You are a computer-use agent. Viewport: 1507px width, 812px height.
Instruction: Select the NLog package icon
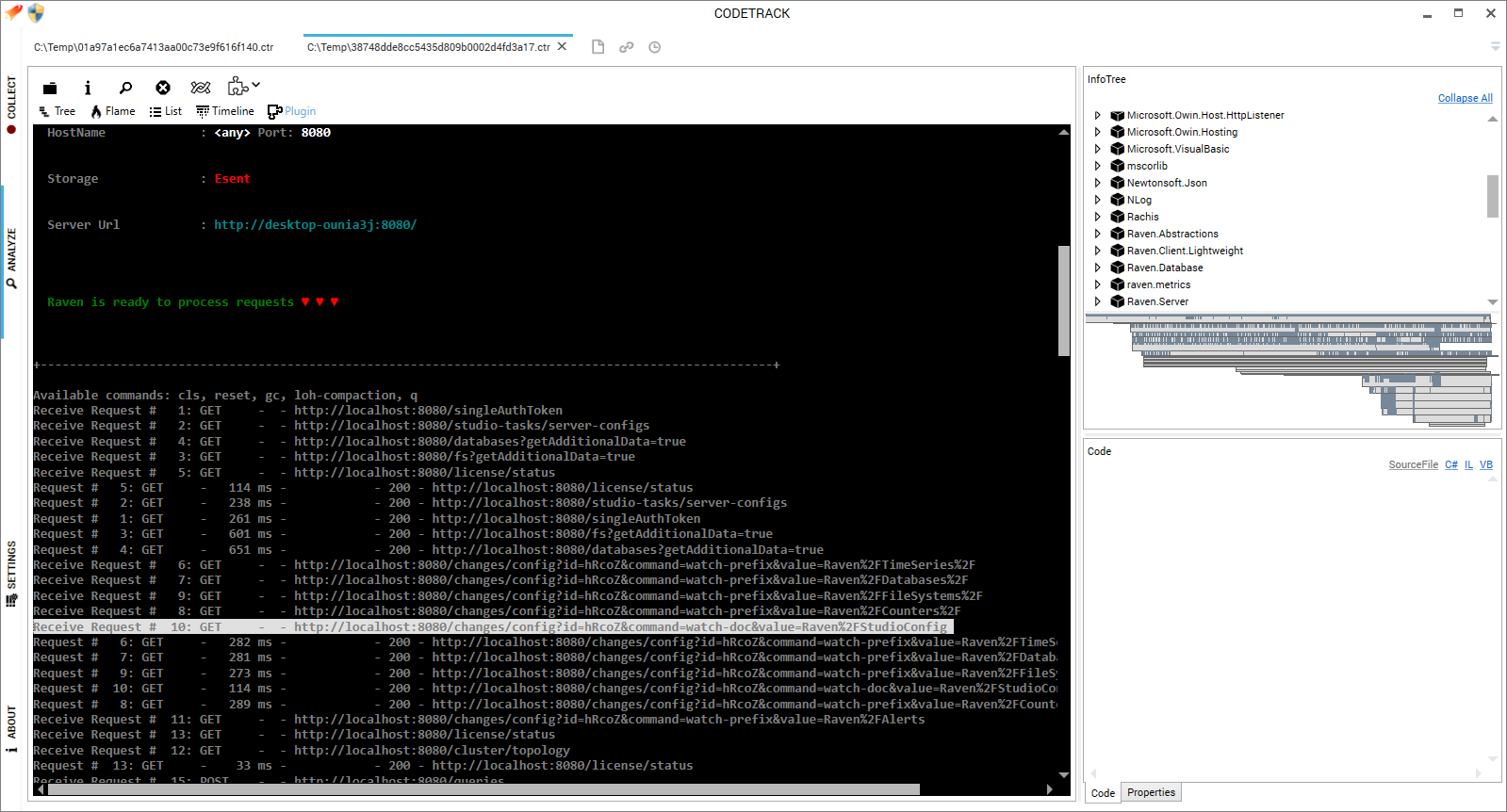pos(1117,200)
